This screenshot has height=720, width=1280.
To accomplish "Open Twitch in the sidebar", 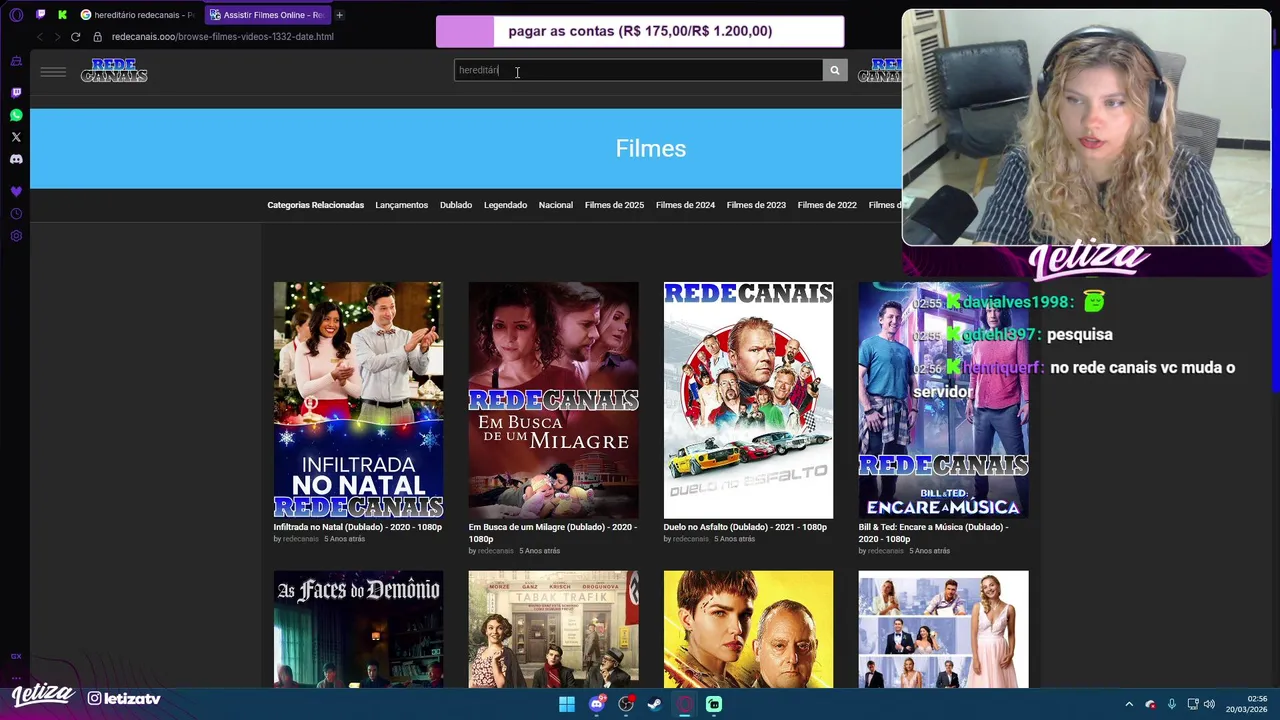I will [16, 93].
